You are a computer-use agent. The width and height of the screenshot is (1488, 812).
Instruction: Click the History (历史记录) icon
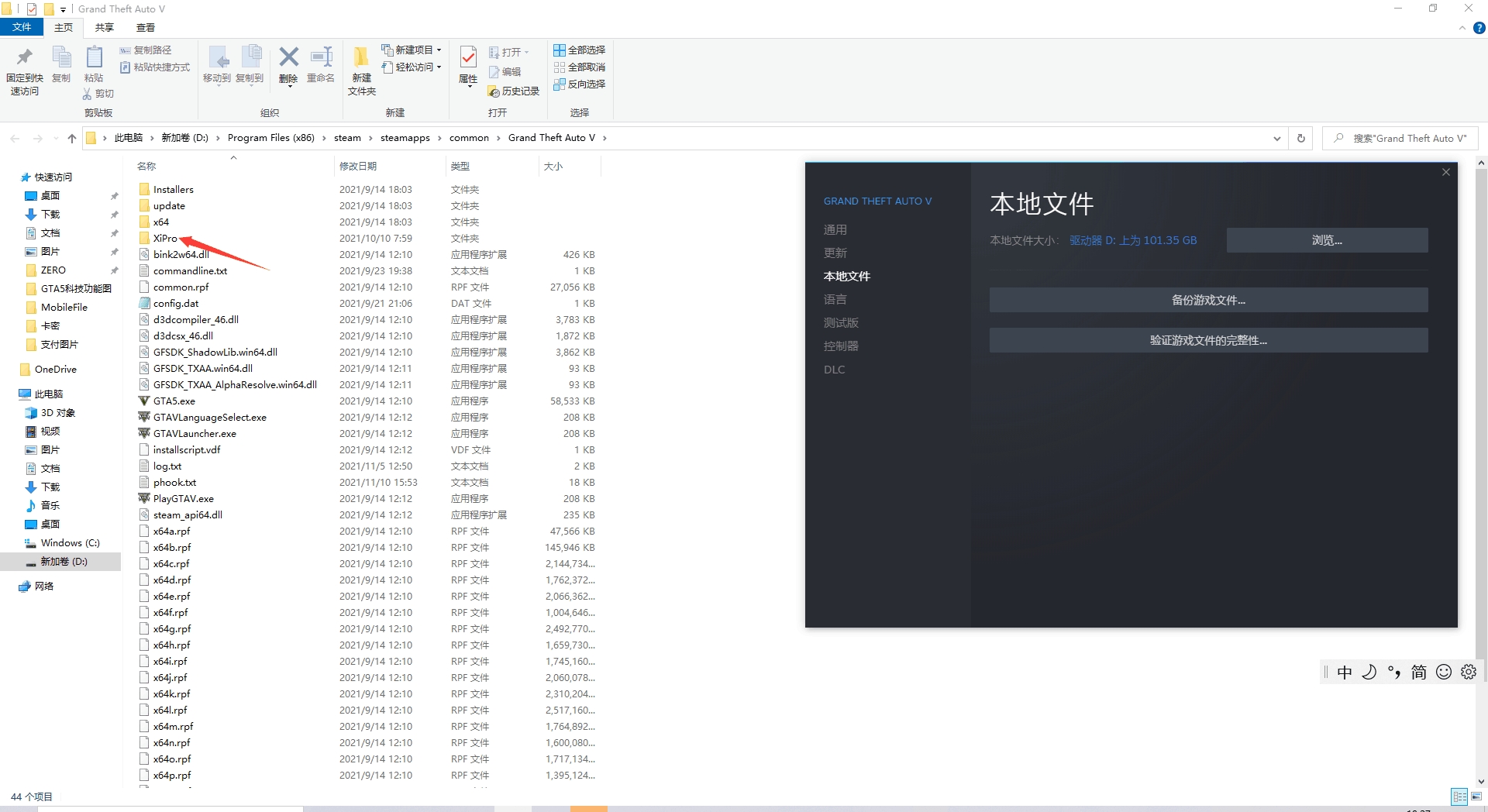tap(513, 91)
